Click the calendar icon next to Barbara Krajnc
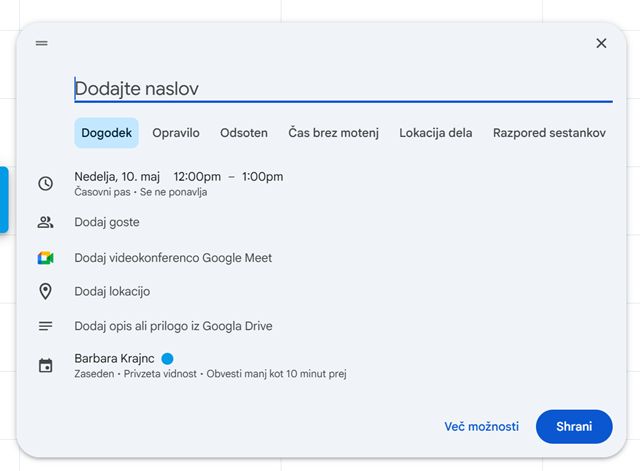The height and width of the screenshot is (471, 640). [x=45, y=366]
